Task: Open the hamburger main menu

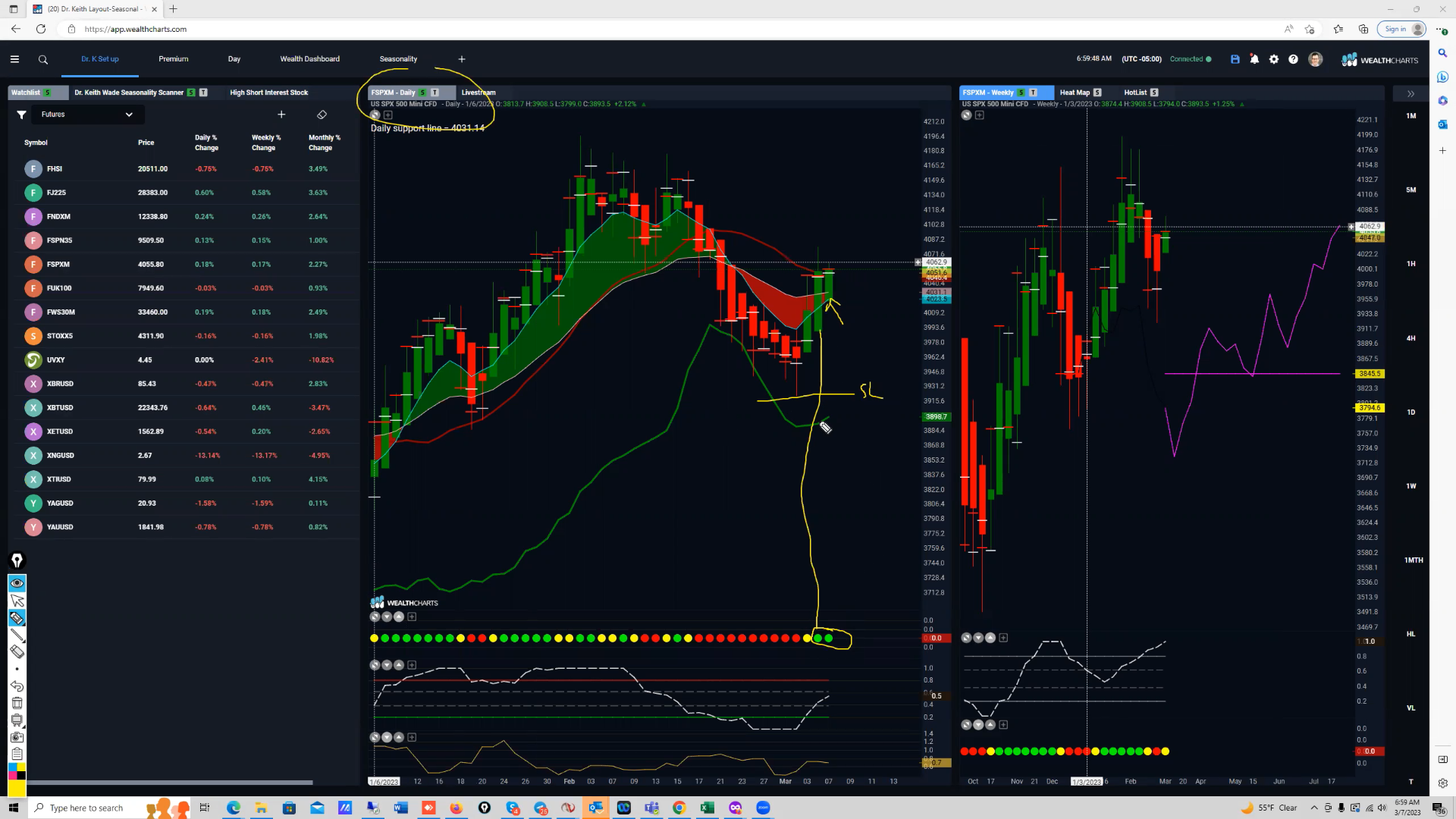Action: (x=14, y=59)
